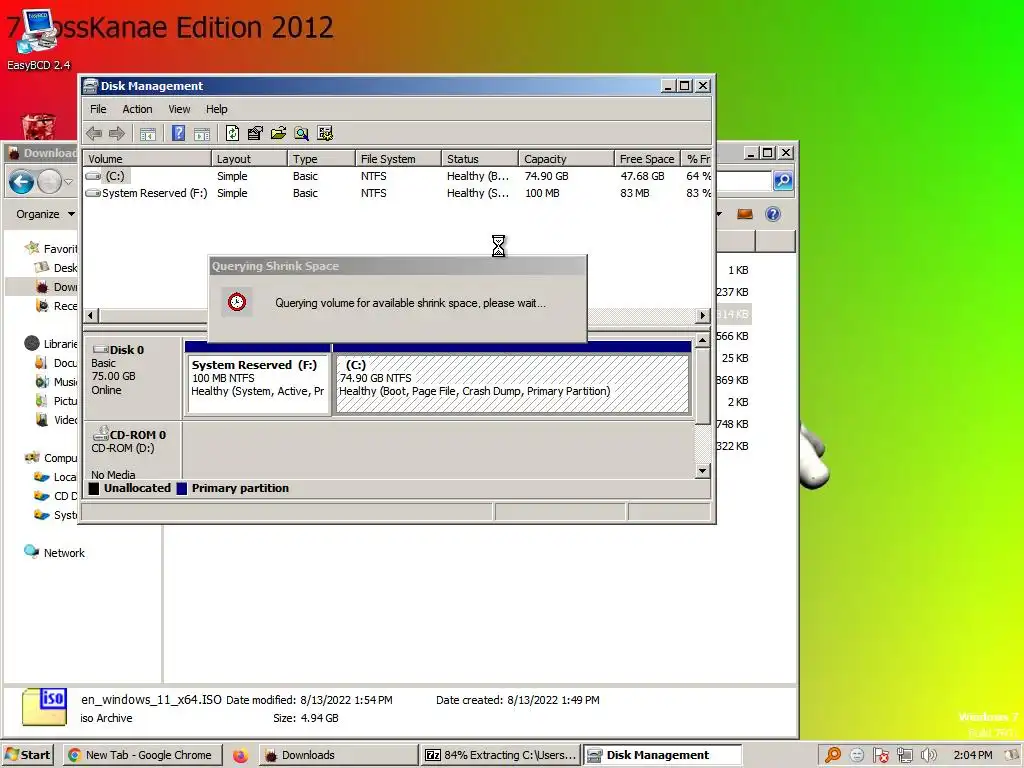Viewport: 1024px width, 768px height.
Task: Click the Forward arrow in Disk Management toolbar
Action: click(117, 134)
